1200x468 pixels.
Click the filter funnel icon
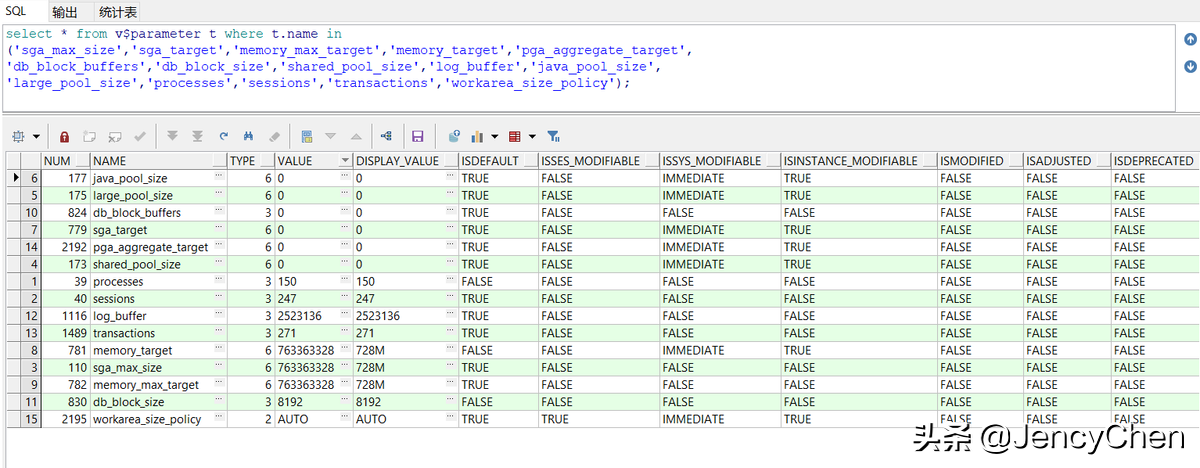553,136
